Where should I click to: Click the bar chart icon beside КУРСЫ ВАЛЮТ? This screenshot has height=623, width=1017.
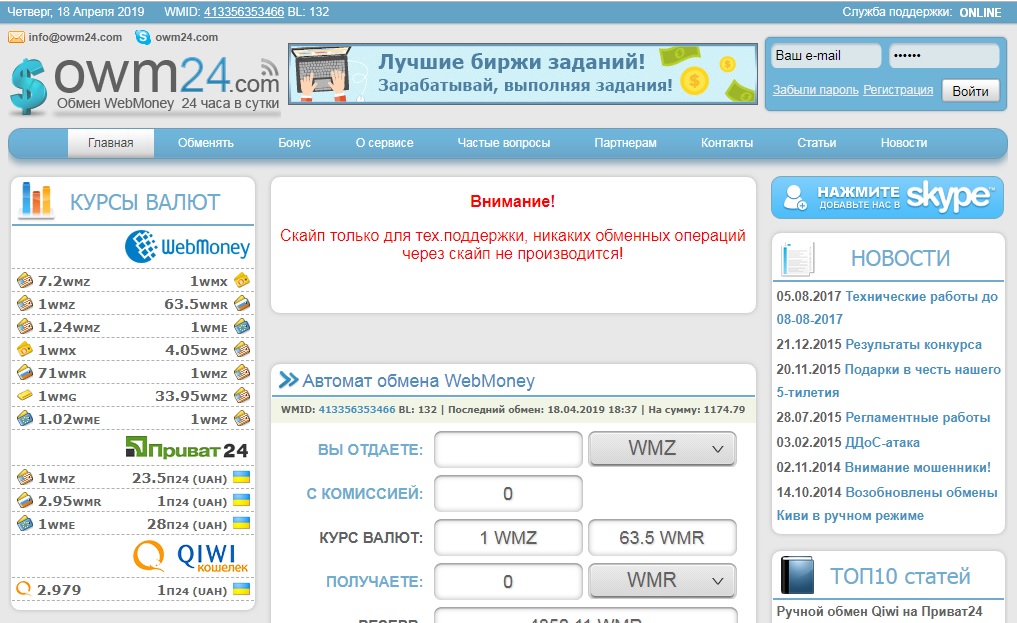pyautogui.click(x=37, y=201)
